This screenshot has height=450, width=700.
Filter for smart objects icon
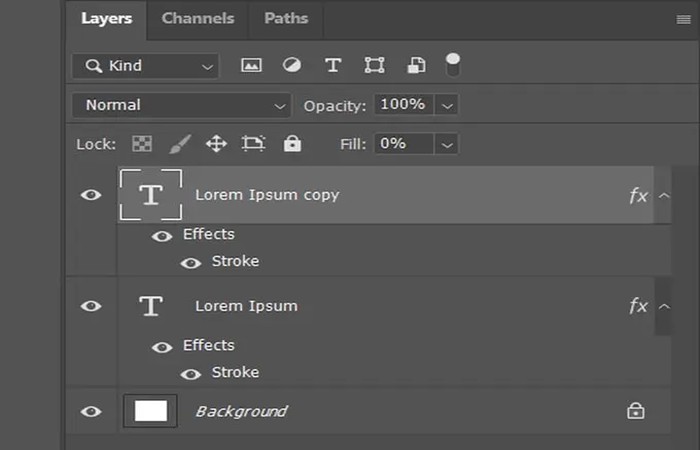(416, 66)
